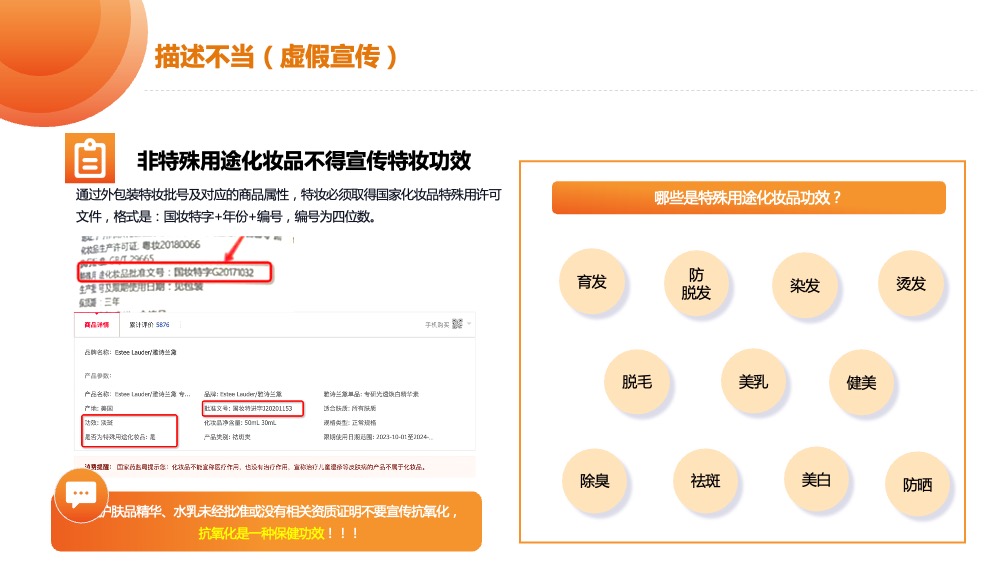
Task: Click the 美白 circle
Action: click(816, 479)
